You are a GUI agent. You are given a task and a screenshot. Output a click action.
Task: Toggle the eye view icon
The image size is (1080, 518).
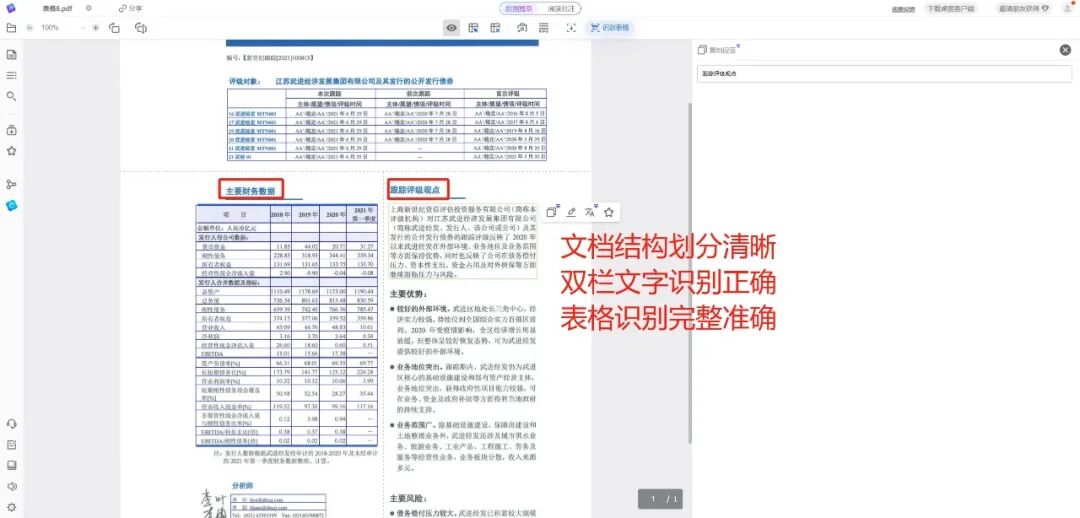[x=451, y=28]
